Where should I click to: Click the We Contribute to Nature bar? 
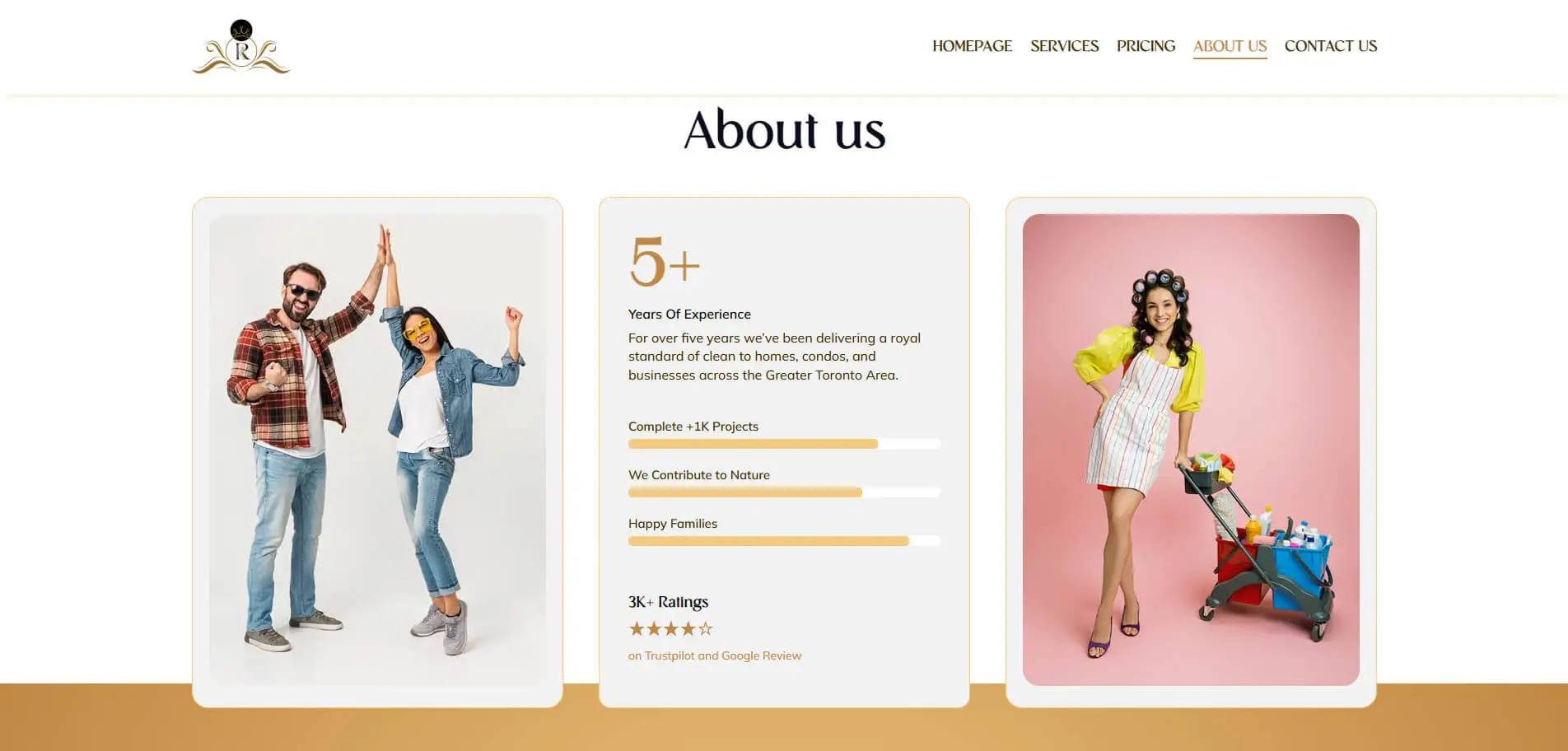point(784,492)
